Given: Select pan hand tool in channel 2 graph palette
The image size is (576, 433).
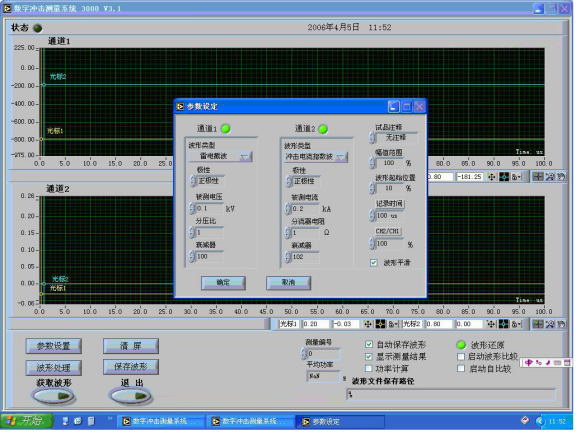Looking at the screenshot, I should pos(561,324).
